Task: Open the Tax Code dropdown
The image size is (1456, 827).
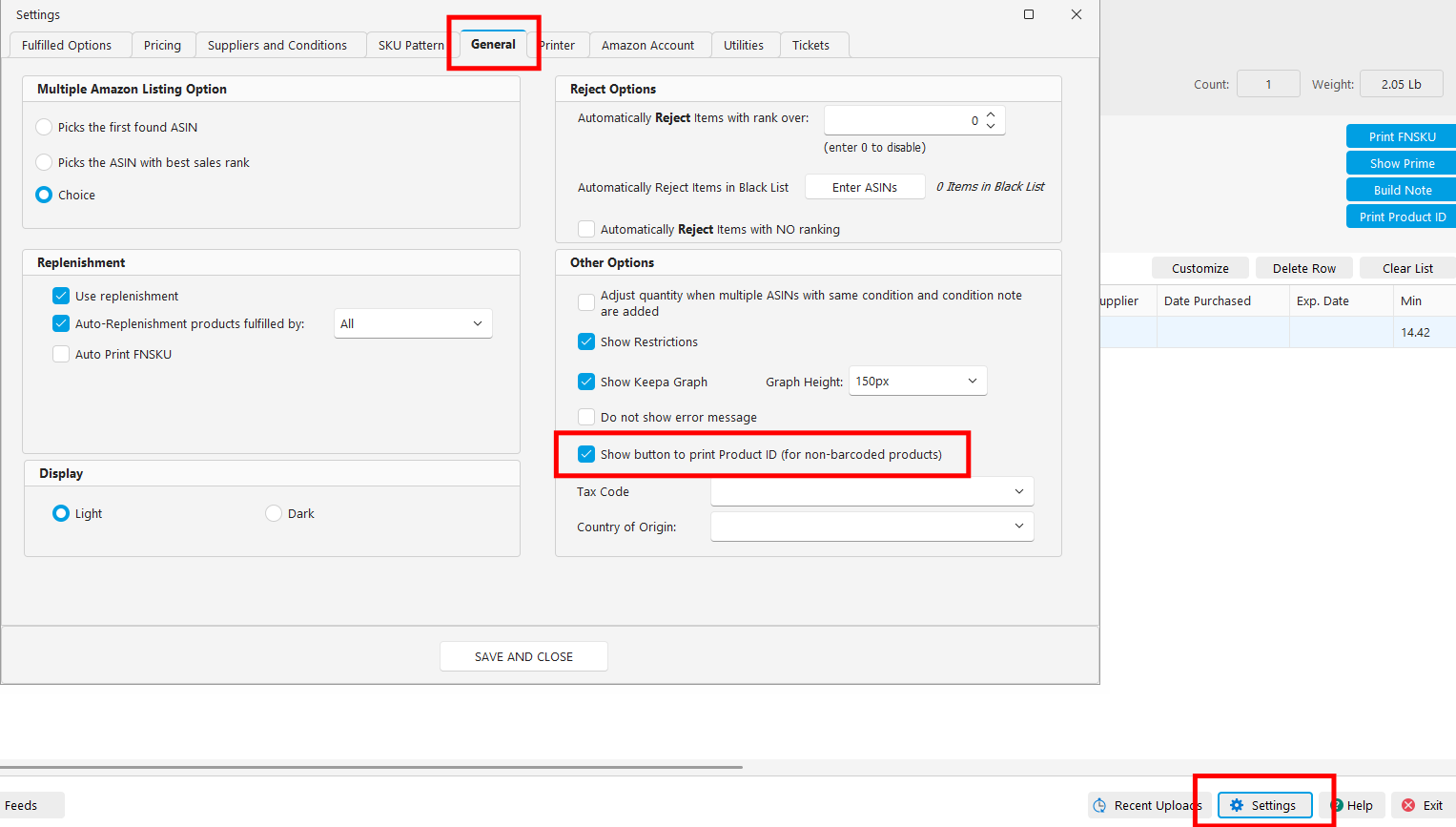Action: click(872, 491)
